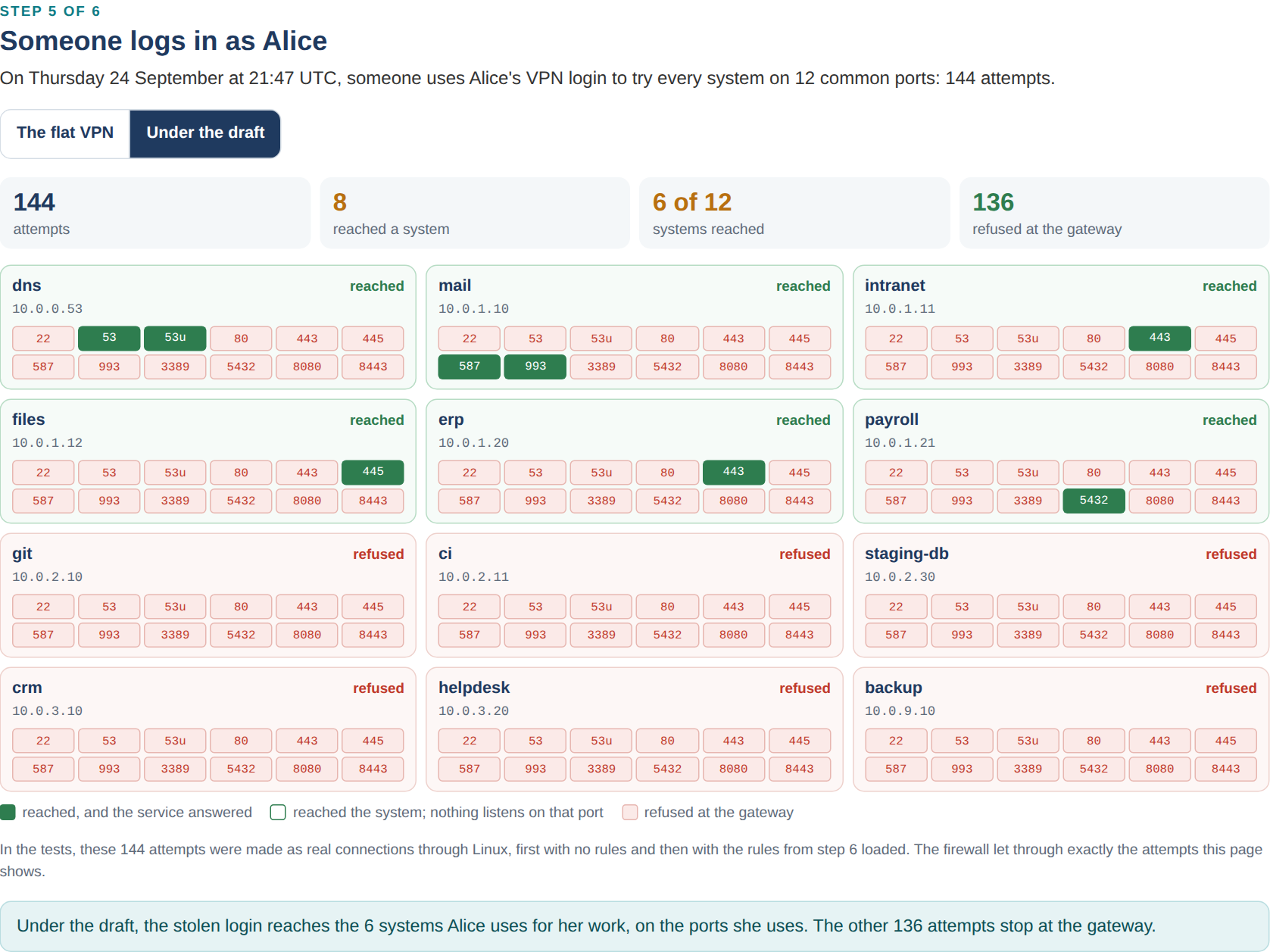Select port 587 in the mail card
This screenshot has width=1270, height=952.
pos(470,367)
